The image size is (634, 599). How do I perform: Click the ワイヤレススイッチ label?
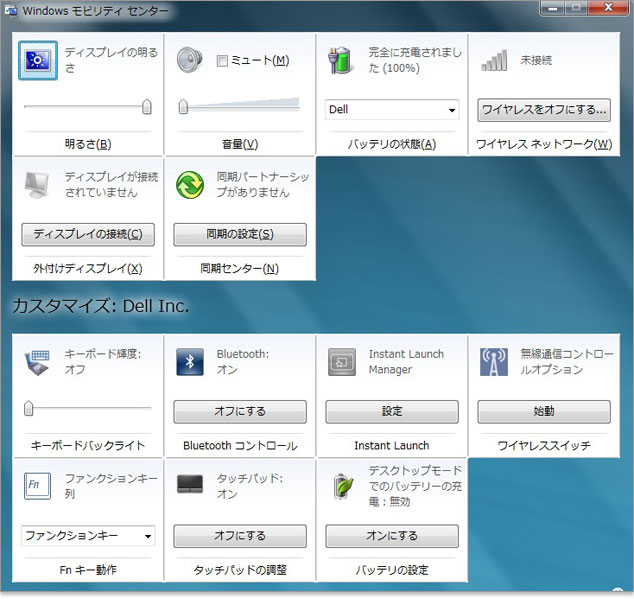click(x=544, y=446)
